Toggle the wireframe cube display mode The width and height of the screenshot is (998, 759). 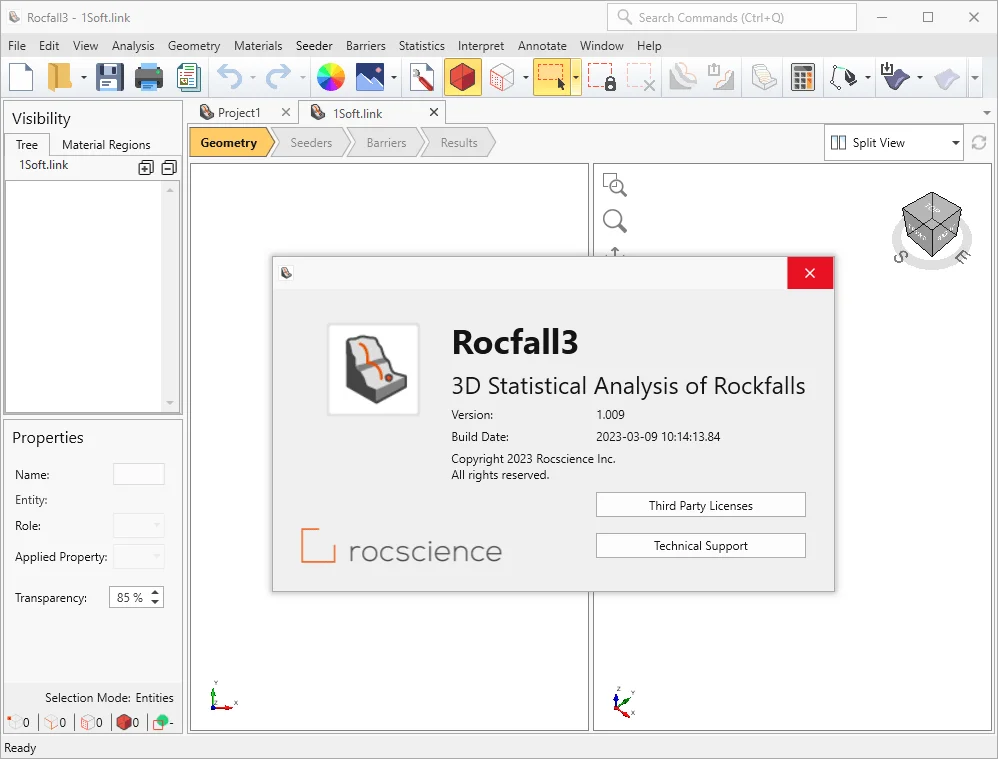[x=502, y=78]
